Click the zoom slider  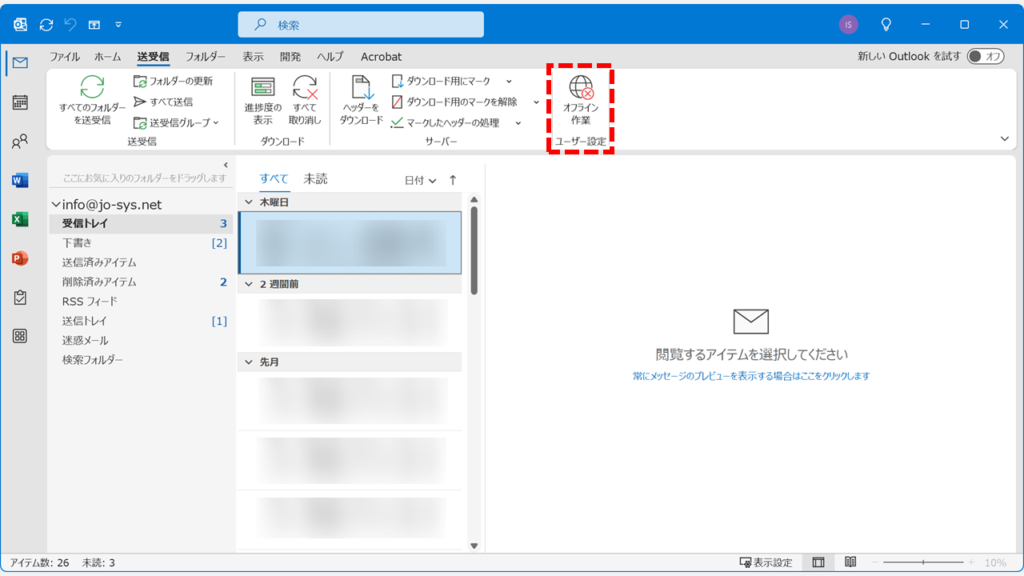(x=923, y=562)
